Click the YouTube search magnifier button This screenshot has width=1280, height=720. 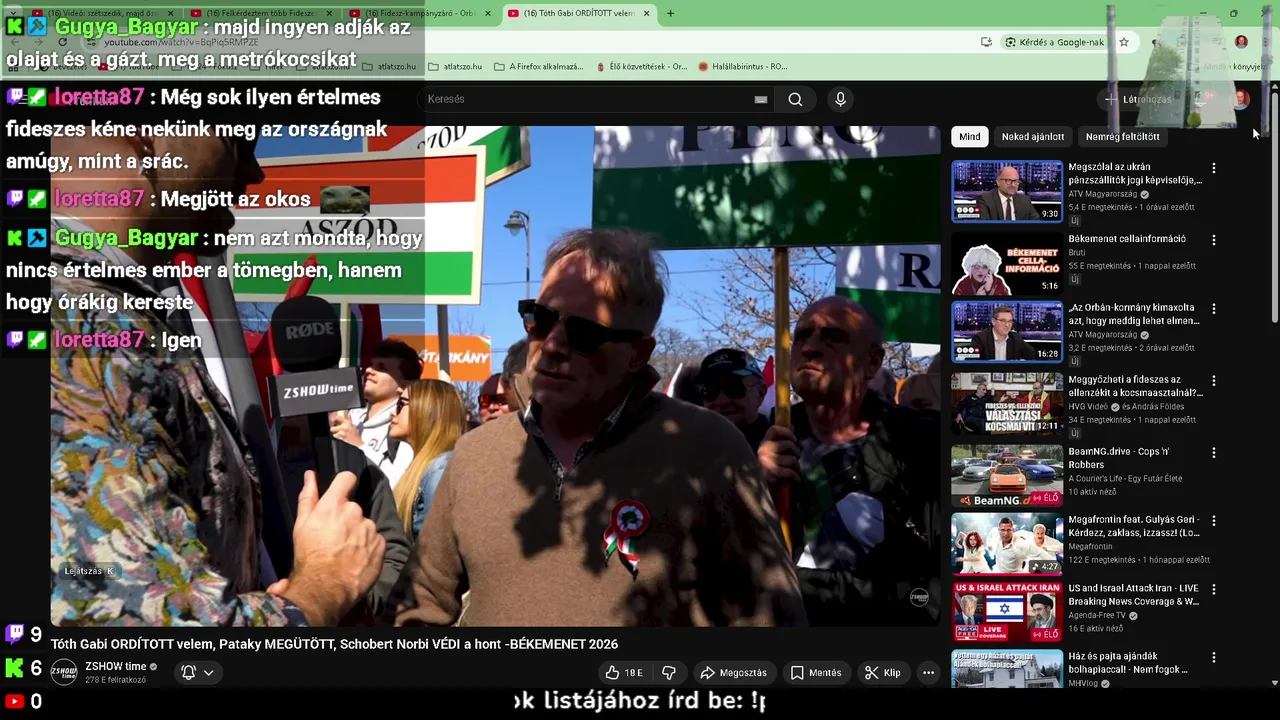795,99
